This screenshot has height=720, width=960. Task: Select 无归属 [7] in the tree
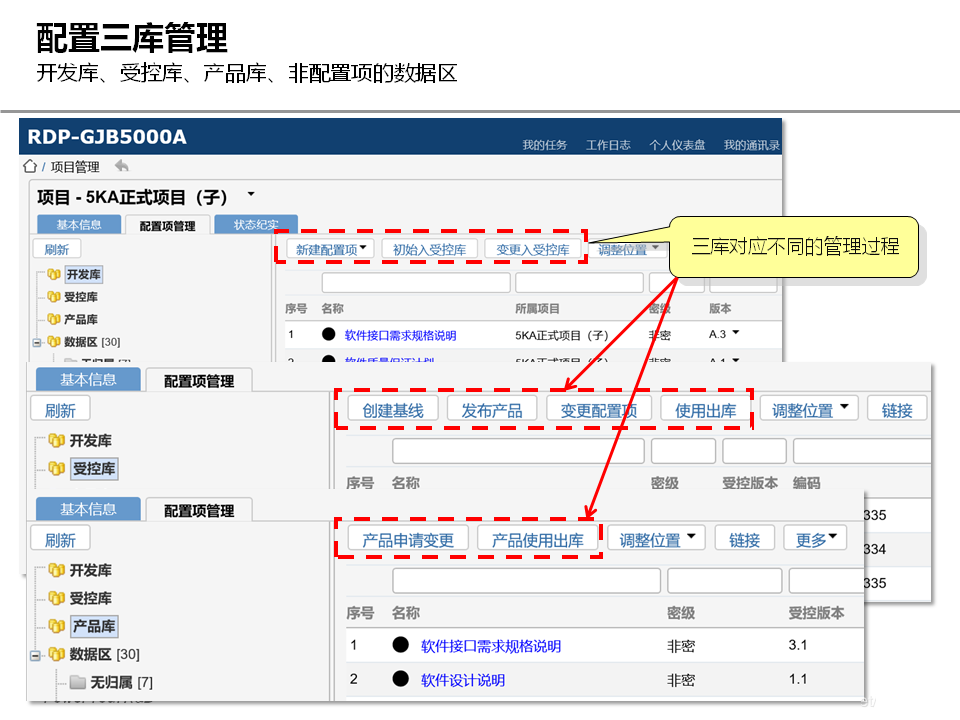(121, 681)
